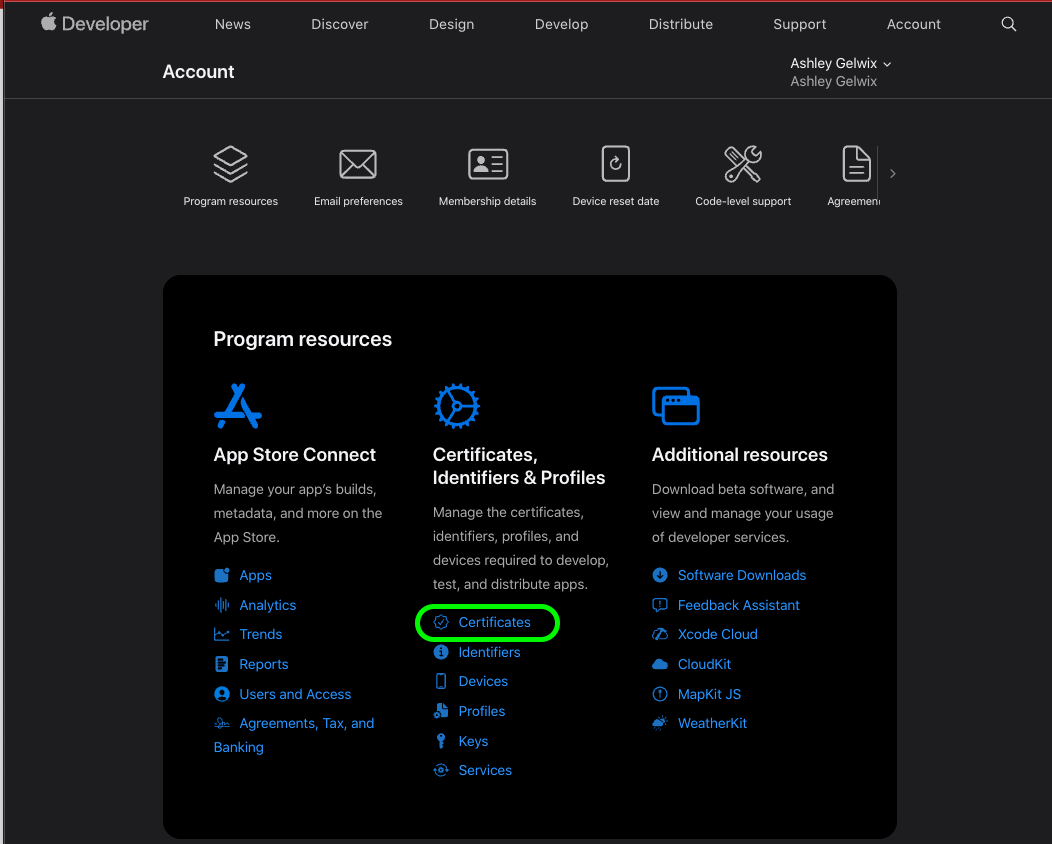This screenshot has width=1052, height=844.
Task: Click the App Store Connect logo icon
Action: [238, 406]
